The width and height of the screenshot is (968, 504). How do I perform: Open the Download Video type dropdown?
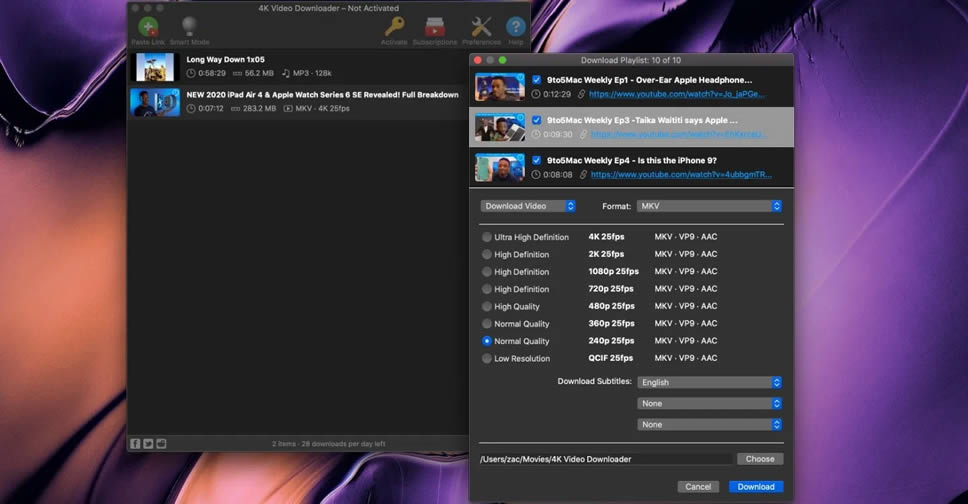tap(528, 206)
